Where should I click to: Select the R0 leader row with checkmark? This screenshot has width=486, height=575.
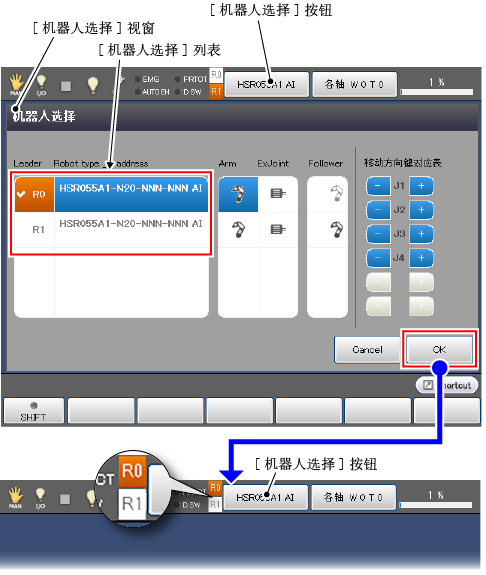point(111,194)
